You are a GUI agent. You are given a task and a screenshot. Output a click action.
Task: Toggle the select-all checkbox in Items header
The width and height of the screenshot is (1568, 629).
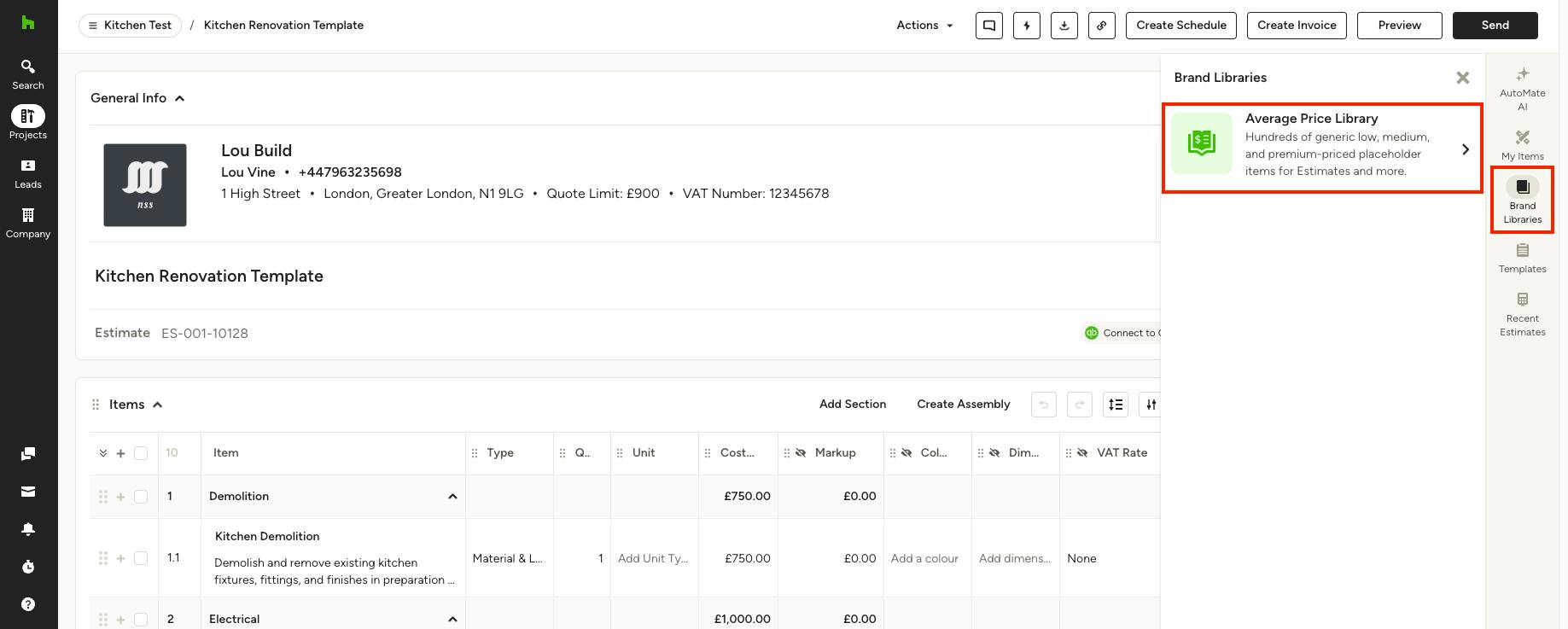(141, 453)
